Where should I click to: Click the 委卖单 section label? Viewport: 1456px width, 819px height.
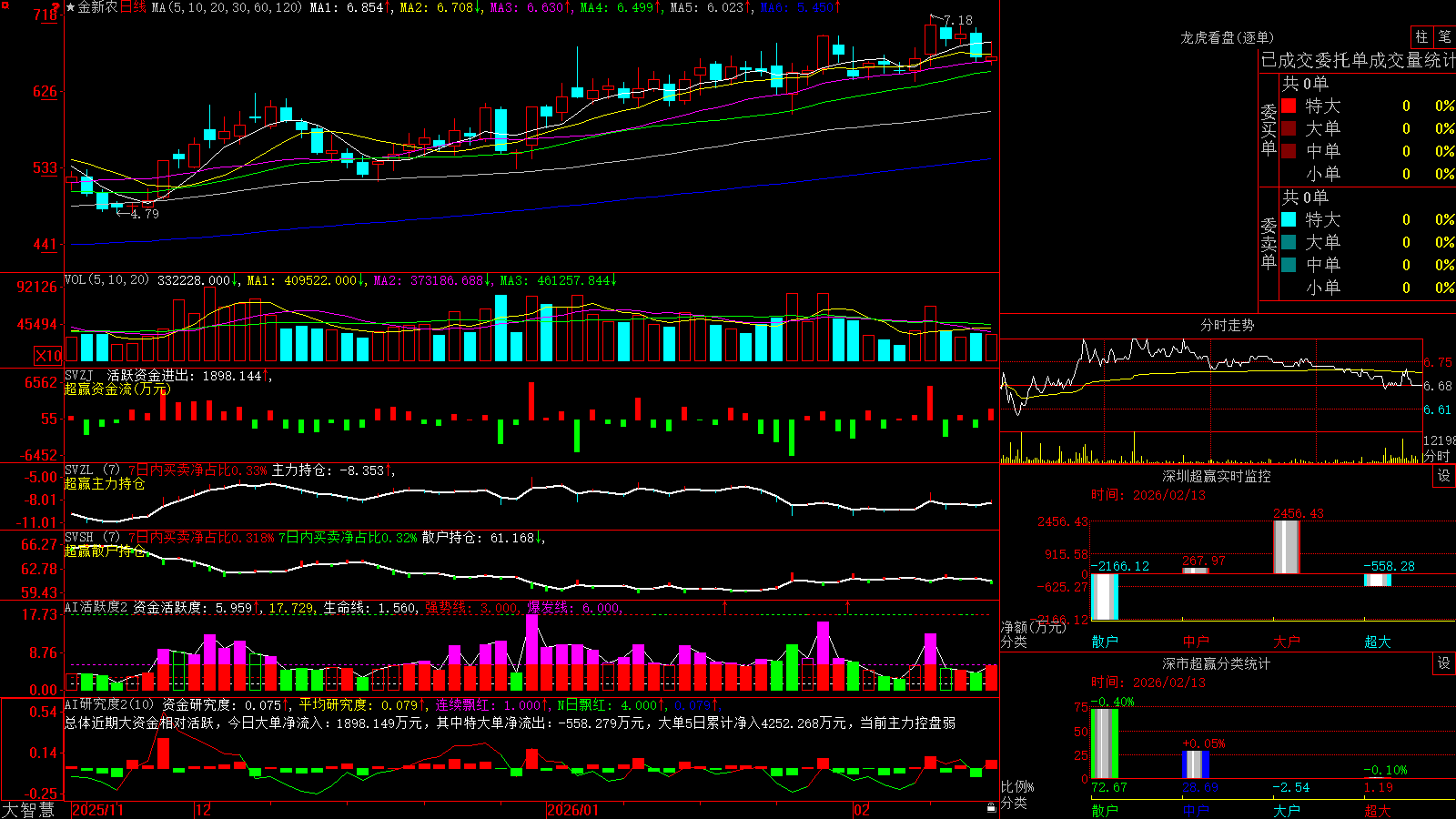(x=1269, y=243)
